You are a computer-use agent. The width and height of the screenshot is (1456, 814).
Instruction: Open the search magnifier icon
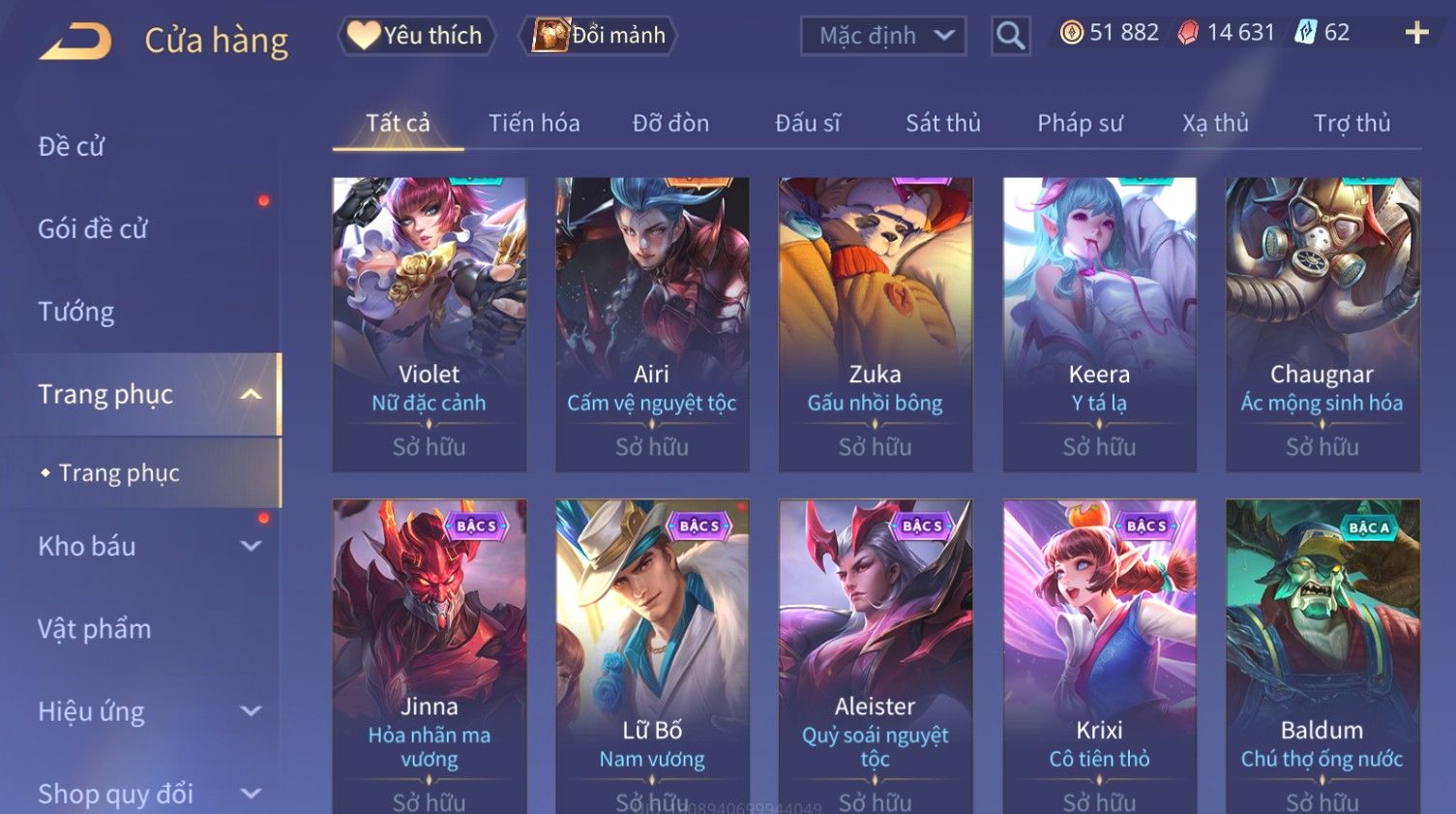click(1010, 37)
